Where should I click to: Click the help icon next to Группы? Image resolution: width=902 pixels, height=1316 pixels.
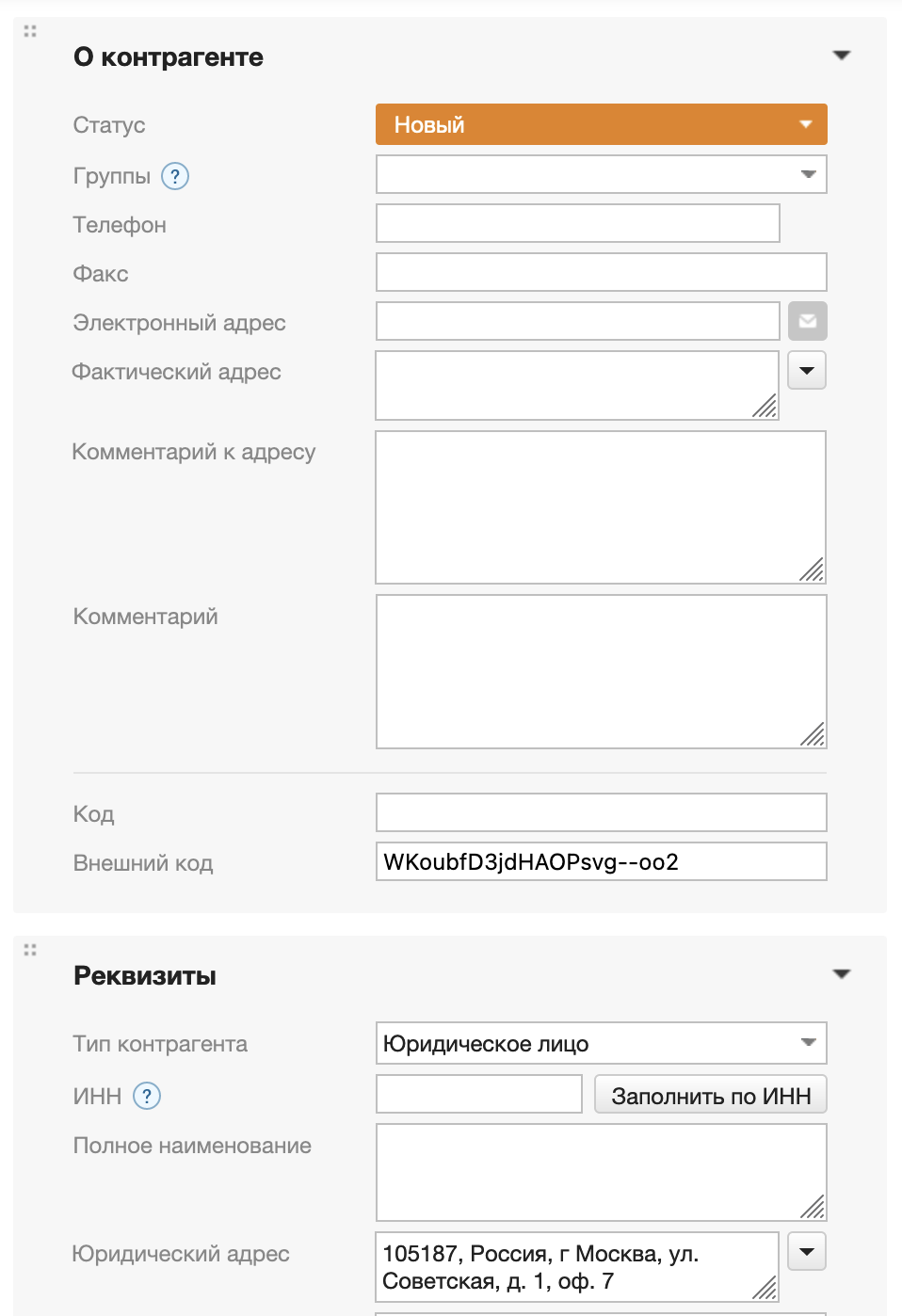click(175, 176)
